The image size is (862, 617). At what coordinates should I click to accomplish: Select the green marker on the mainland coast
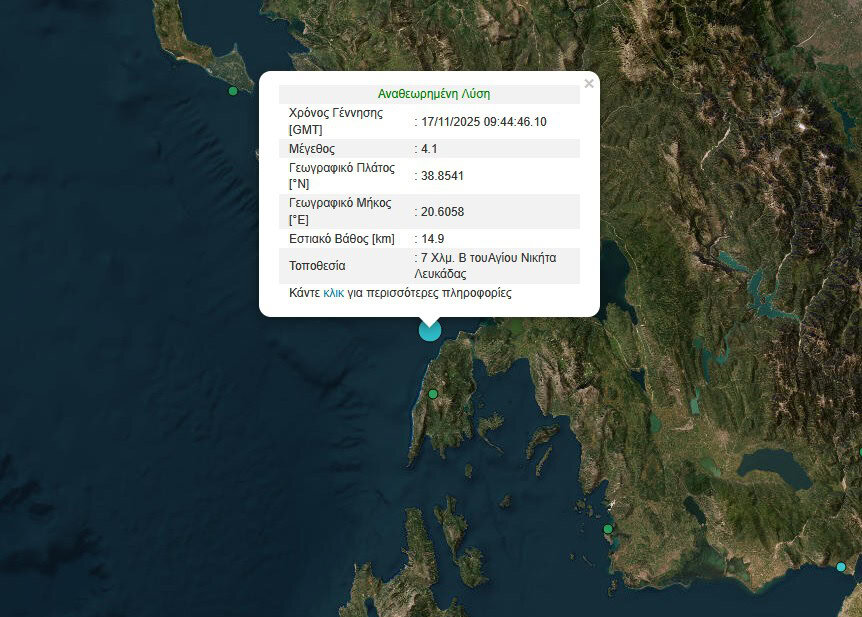(608, 529)
